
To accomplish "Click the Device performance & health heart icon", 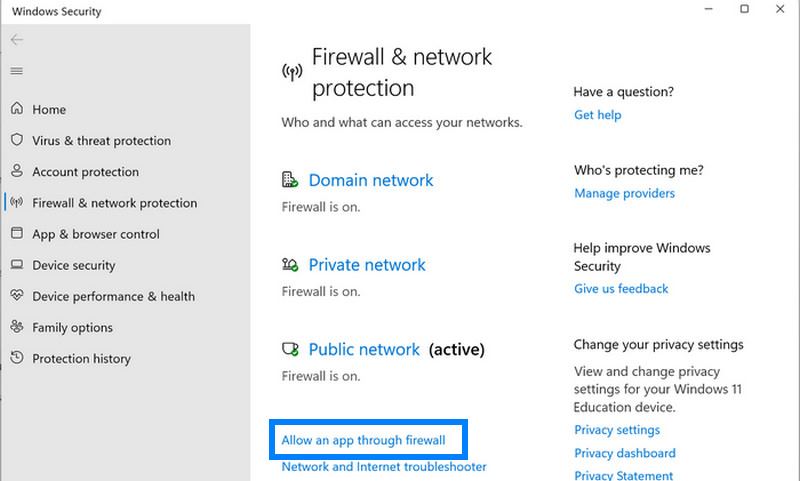I will click(17, 296).
